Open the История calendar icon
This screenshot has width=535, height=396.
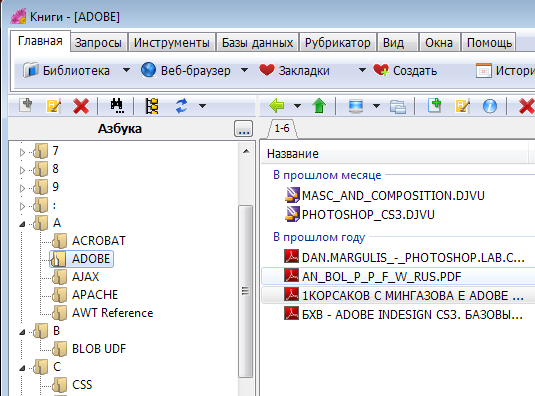pos(483,71)
